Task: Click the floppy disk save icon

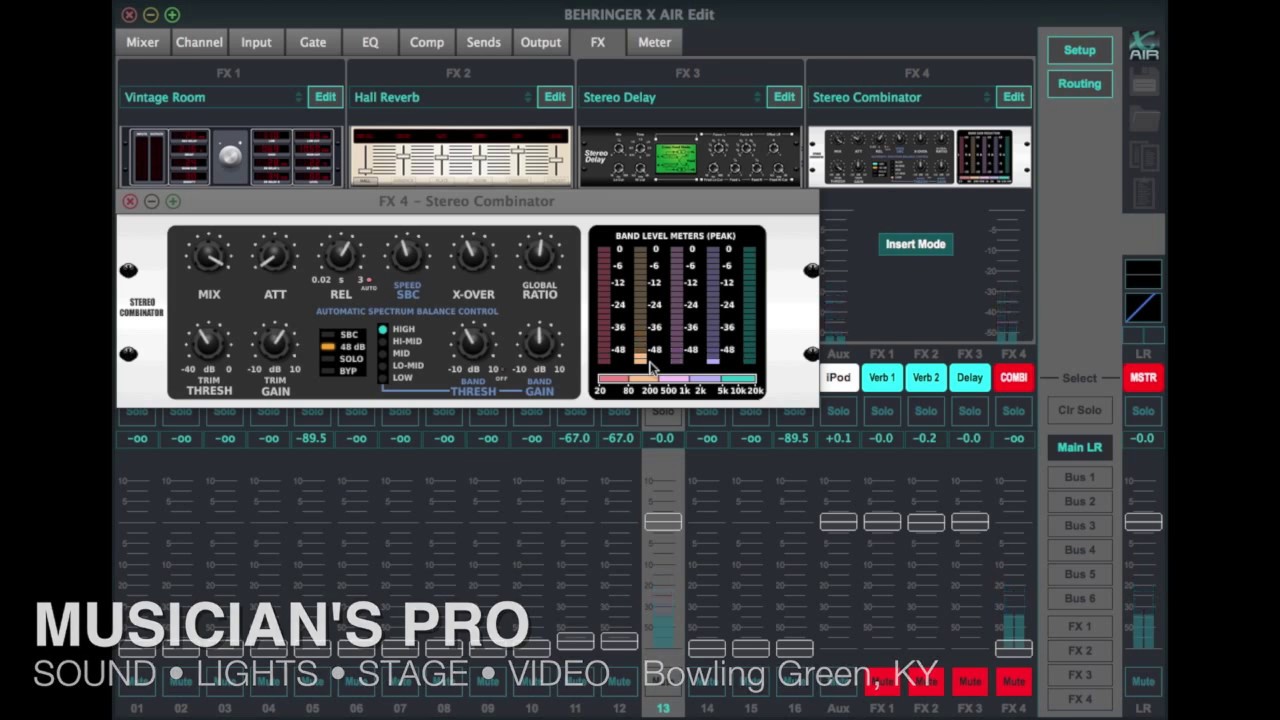Action: [x=1144, y=82]
